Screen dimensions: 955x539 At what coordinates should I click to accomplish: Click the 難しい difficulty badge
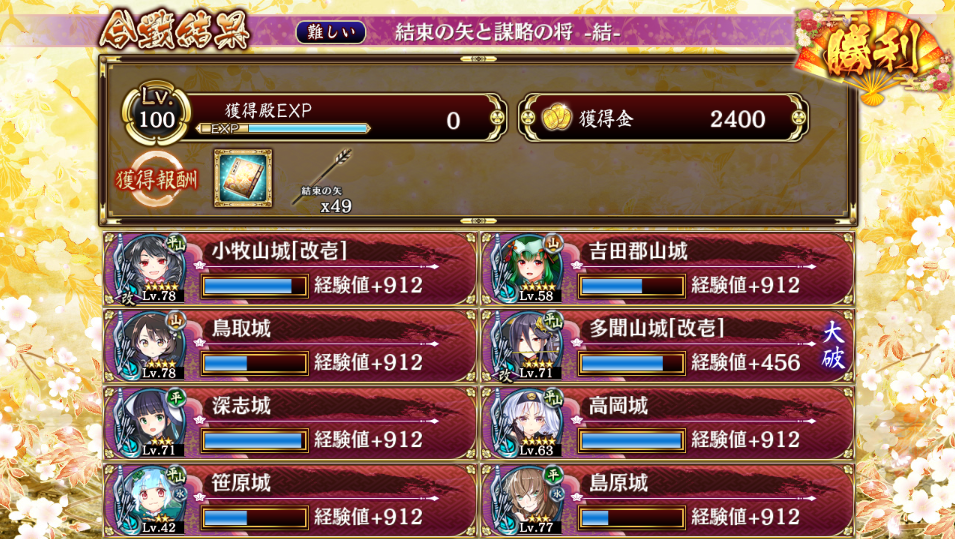tap(331, 32)
